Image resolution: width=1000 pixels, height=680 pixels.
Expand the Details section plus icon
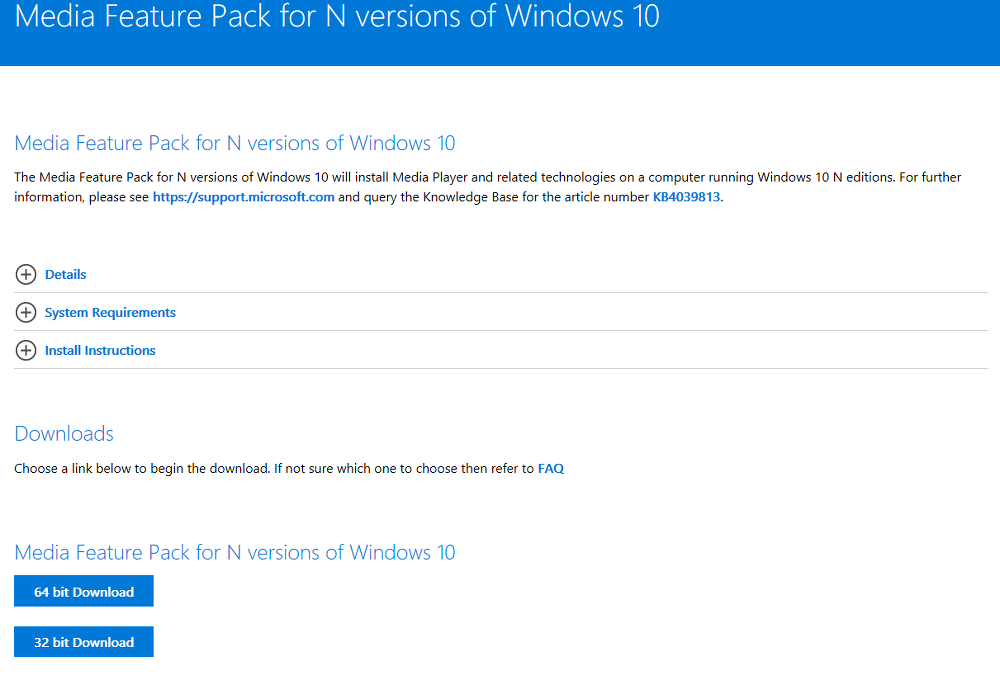point(26,274)
